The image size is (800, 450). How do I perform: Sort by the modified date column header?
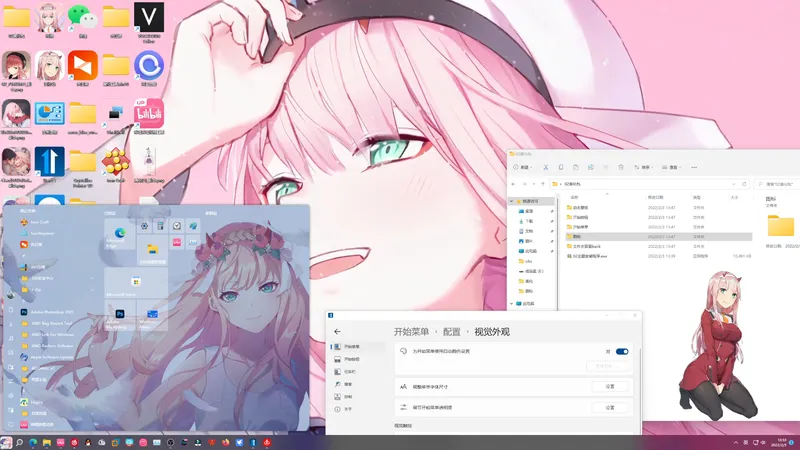tap(656, 197)
